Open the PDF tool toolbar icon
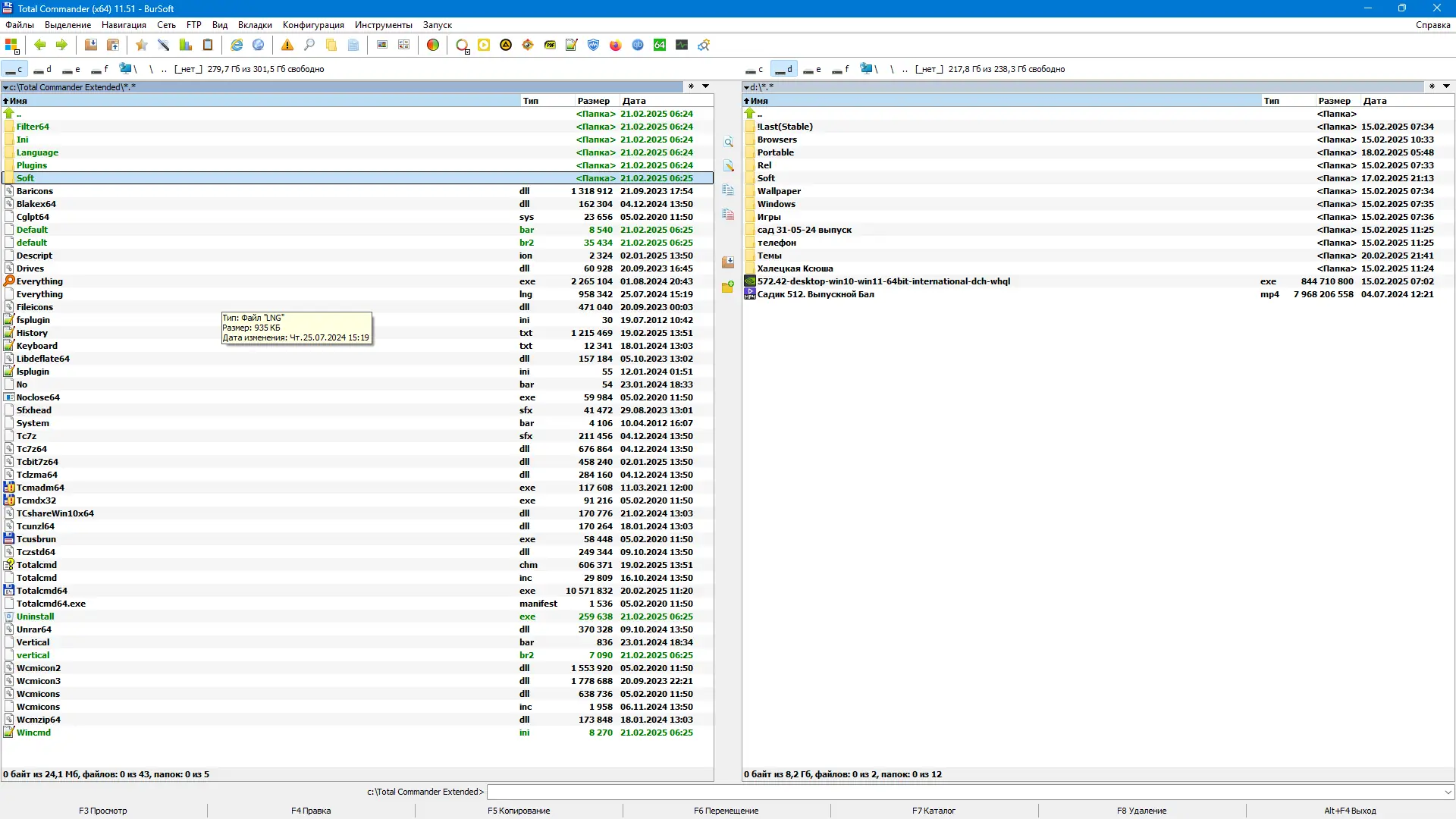This screenshot has height=819, width=1456. click(x=551, y=45)
